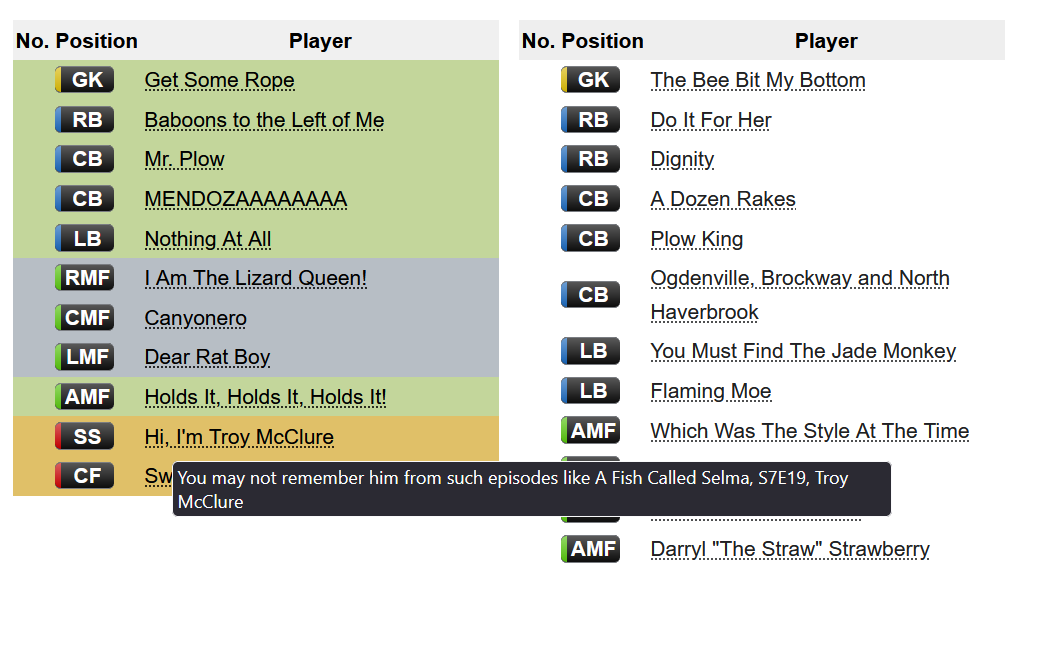Click the RB badge next to Dignity
This screenshot has height=646, width=1055.
click(591, 159)
